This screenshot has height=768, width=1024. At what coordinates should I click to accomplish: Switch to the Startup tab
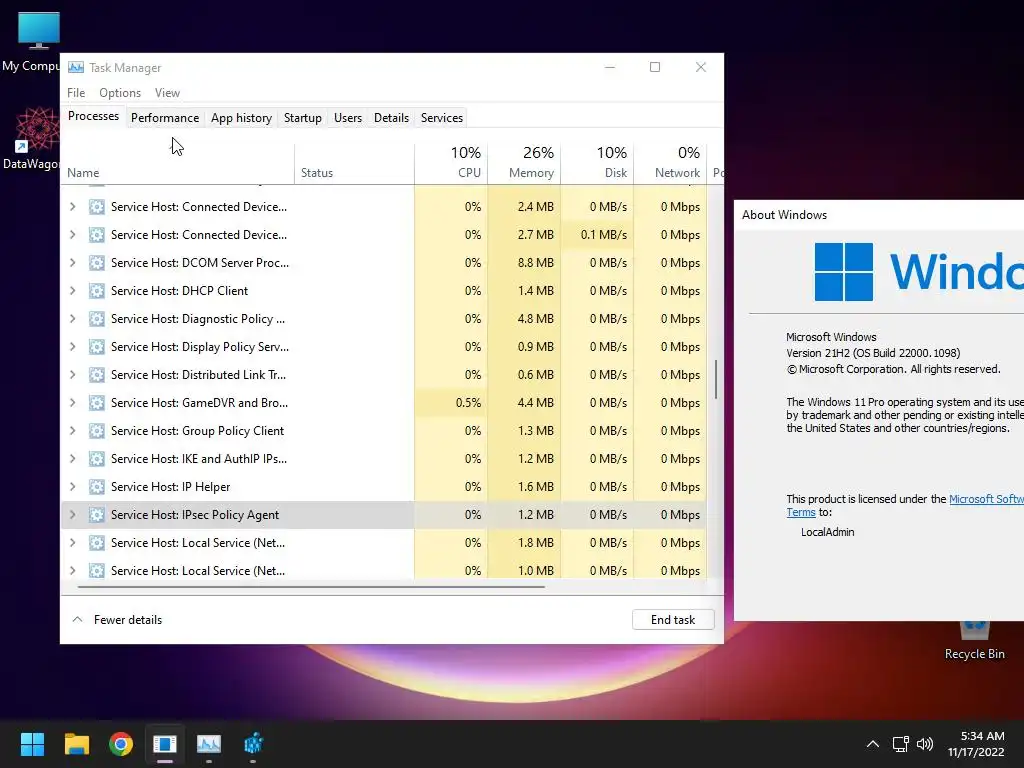pos(302,118)
